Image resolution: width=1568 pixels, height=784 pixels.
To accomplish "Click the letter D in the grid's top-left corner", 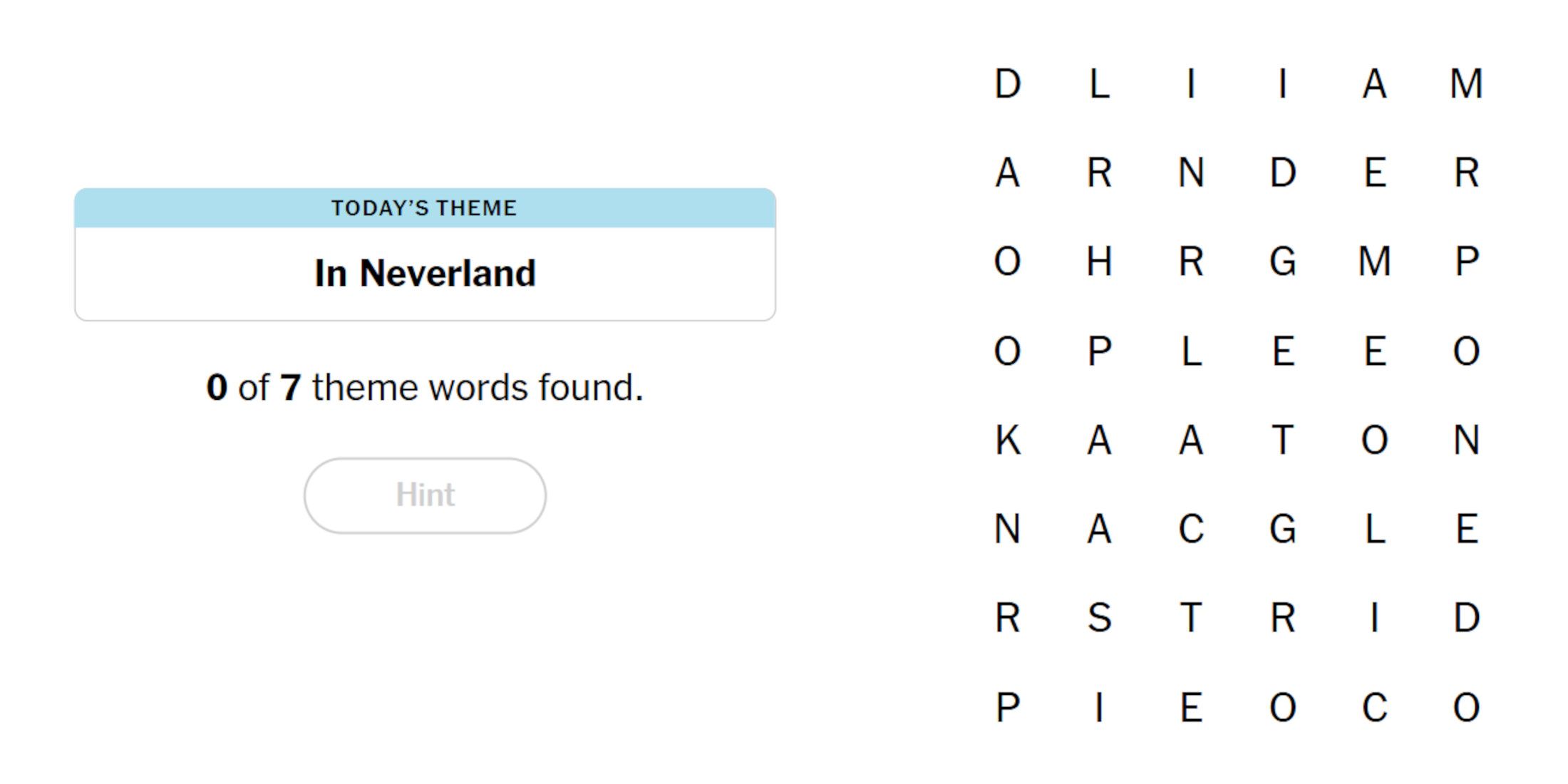I will point(1009,86).
